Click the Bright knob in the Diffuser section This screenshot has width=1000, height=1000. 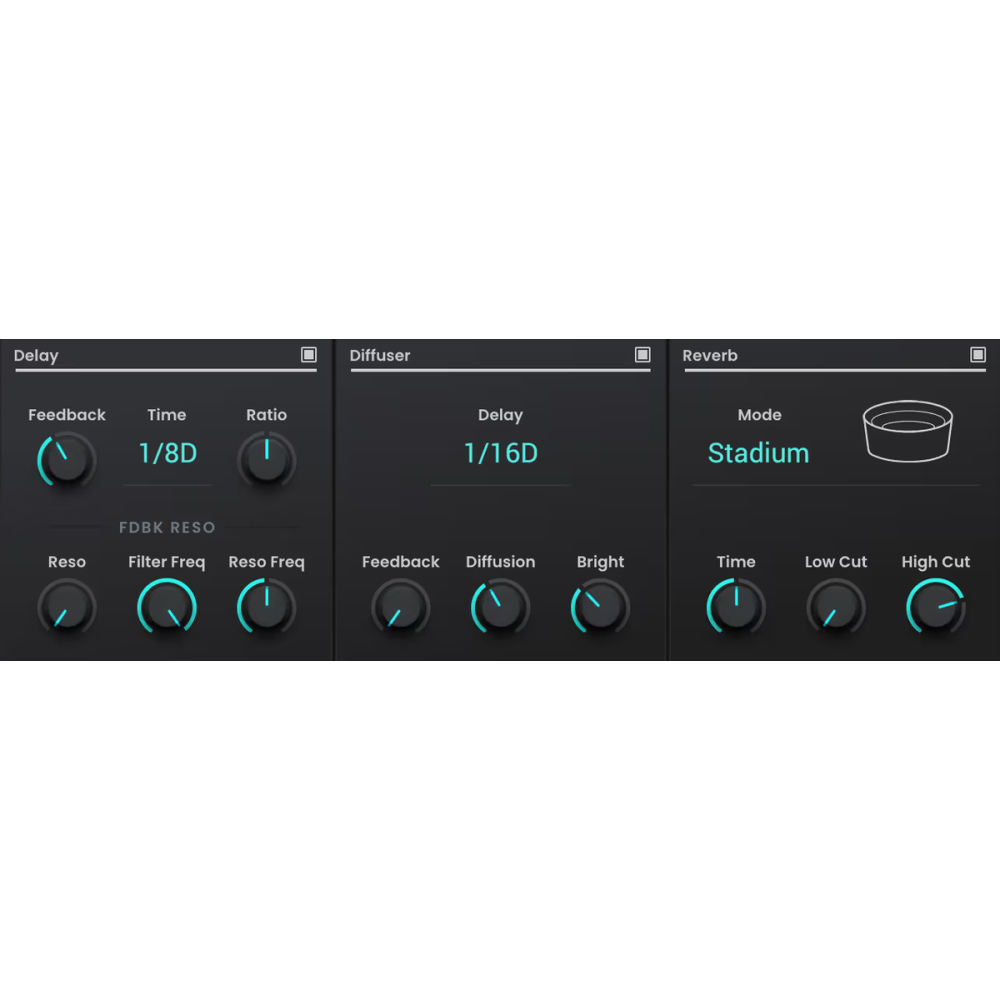point(599,607)
